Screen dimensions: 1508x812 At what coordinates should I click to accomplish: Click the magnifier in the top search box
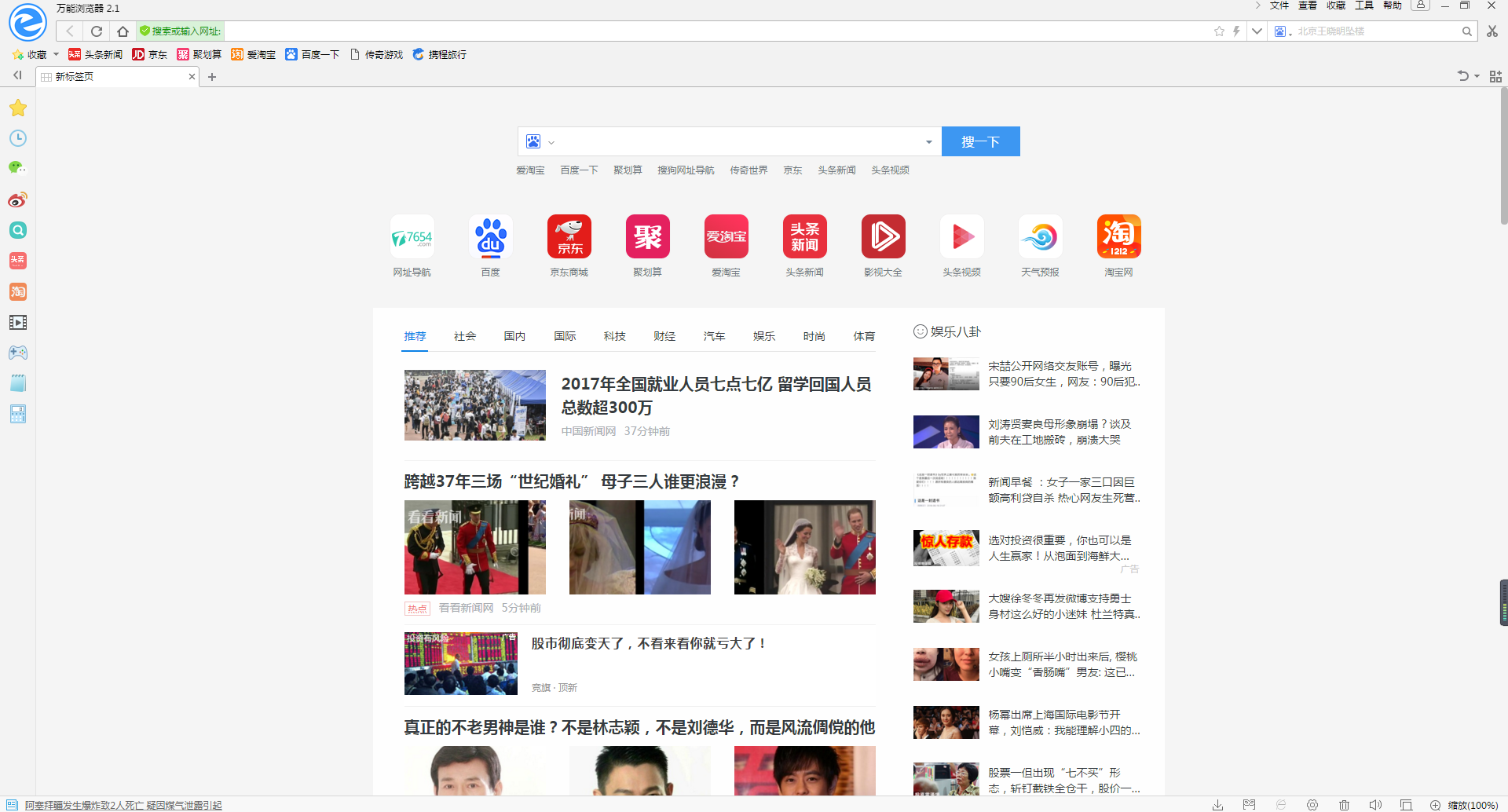1466,31
